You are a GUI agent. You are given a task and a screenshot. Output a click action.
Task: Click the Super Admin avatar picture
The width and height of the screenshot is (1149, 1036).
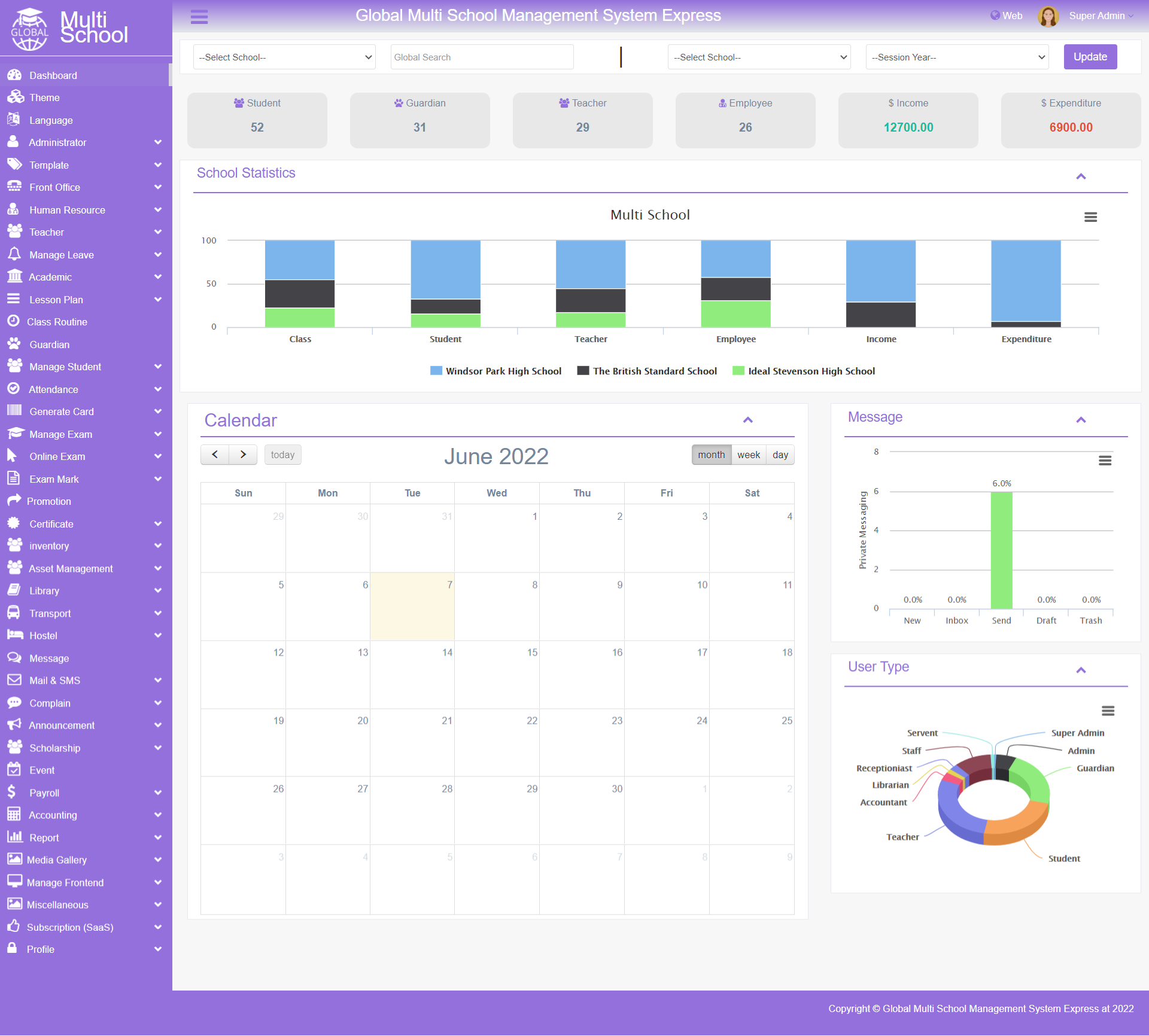1048,16
